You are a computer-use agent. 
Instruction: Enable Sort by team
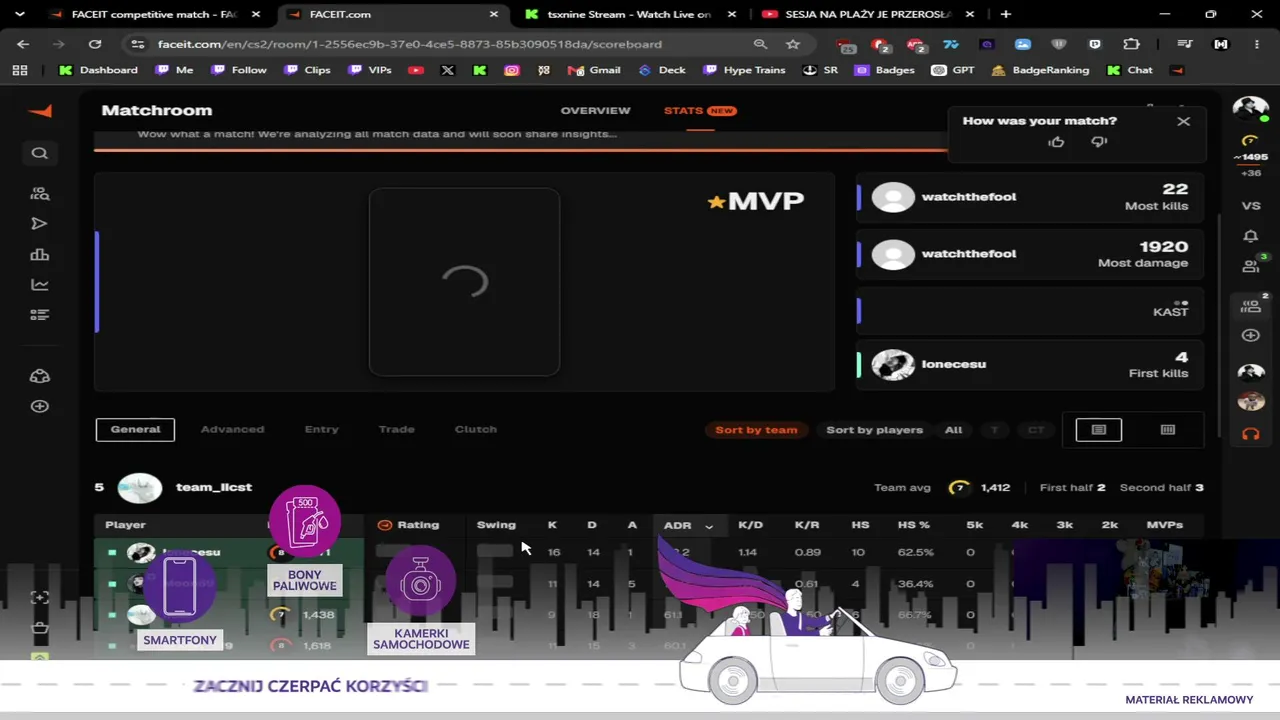756,430
